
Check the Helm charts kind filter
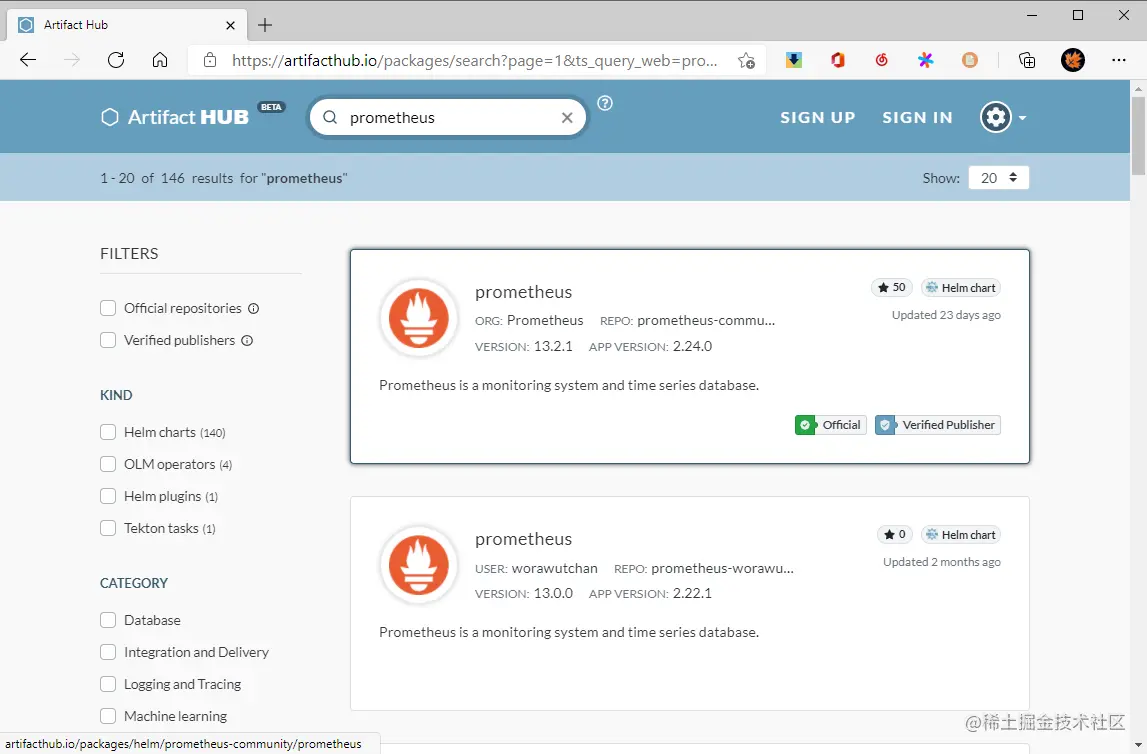[x=108, y=432]
